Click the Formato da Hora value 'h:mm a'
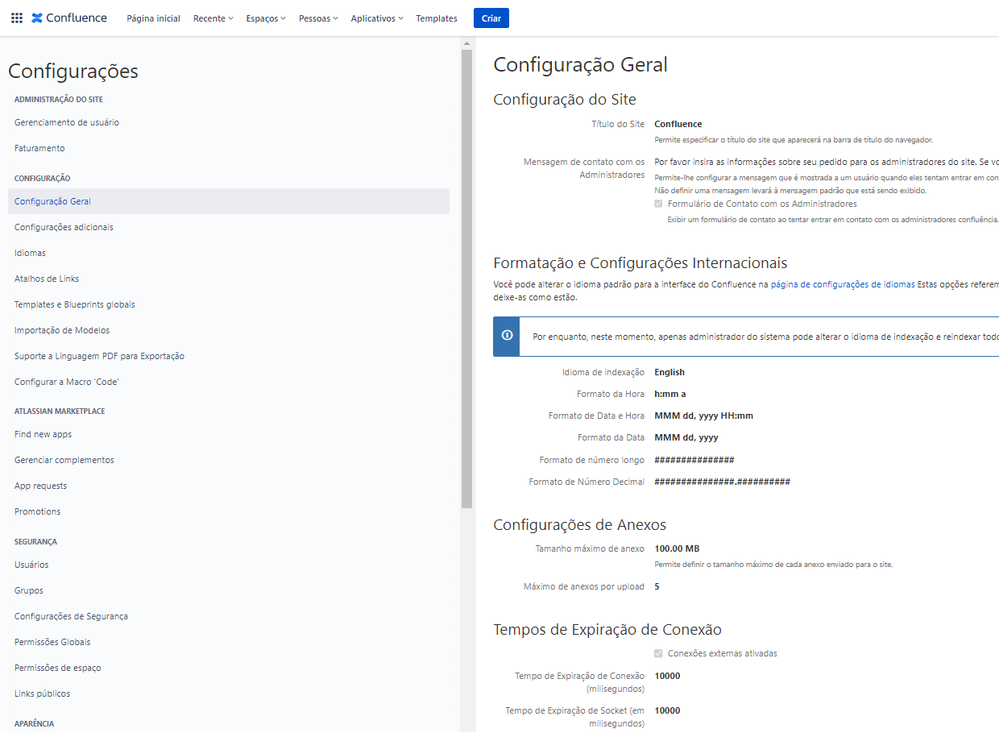Viewport: 999px width, 732px height. pos(670,394)
